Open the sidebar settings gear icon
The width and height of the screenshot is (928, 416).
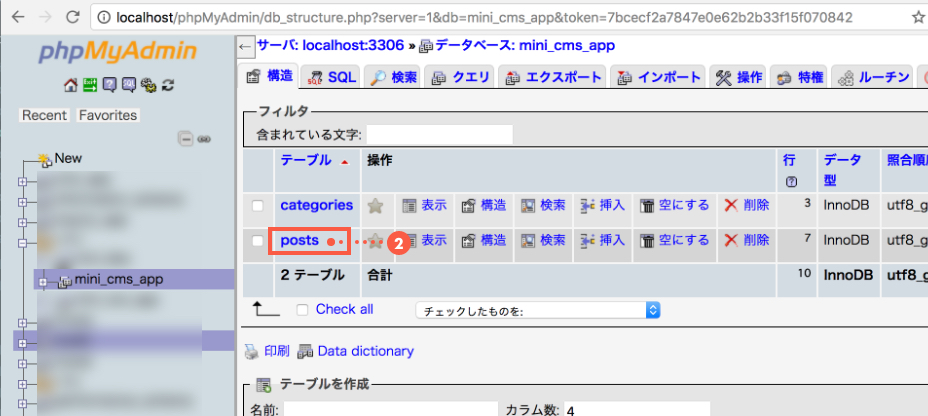coord(148,85)
